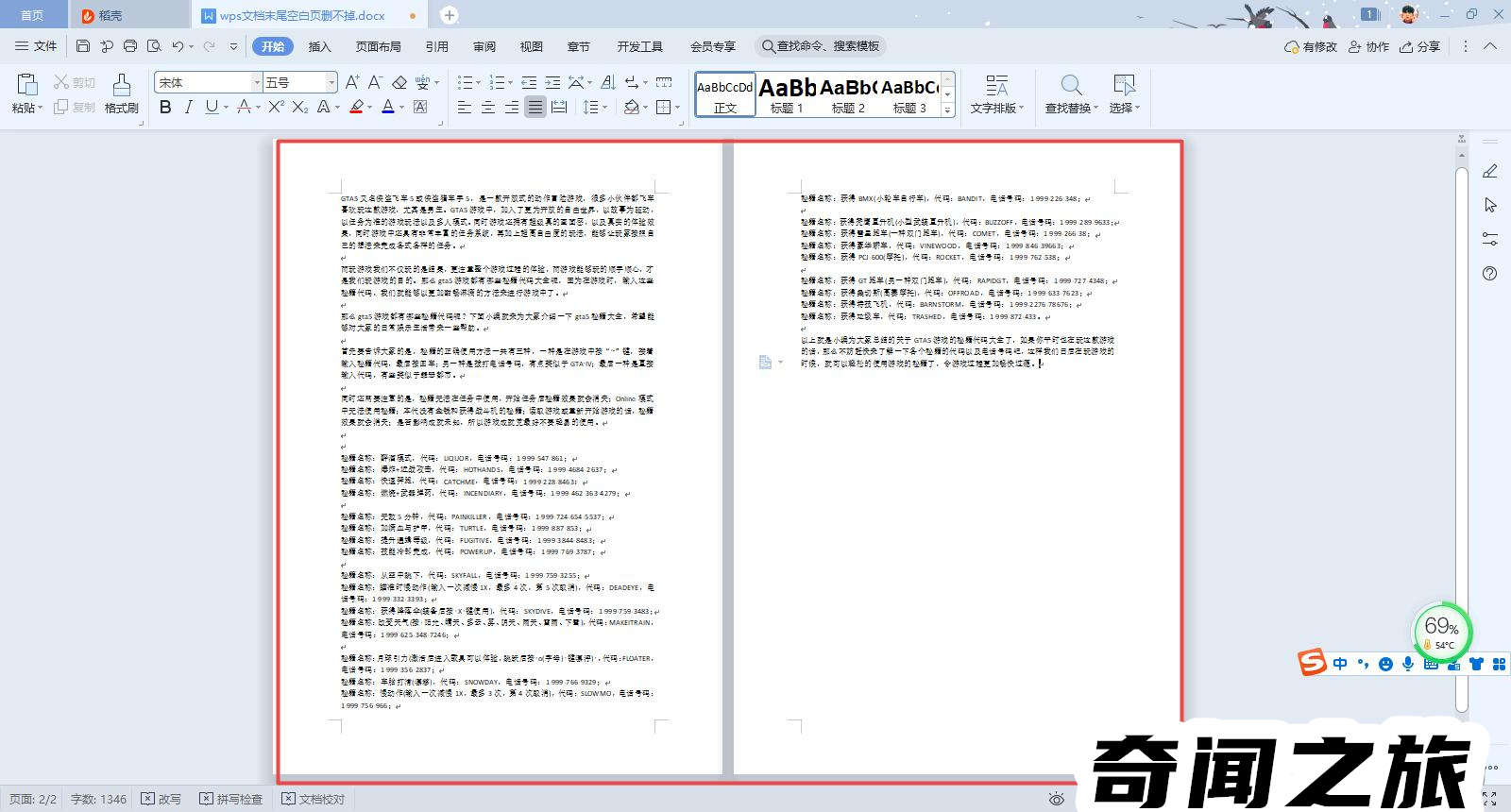Open the sliders settings icon in right sidebar

tap(1490, 239)
